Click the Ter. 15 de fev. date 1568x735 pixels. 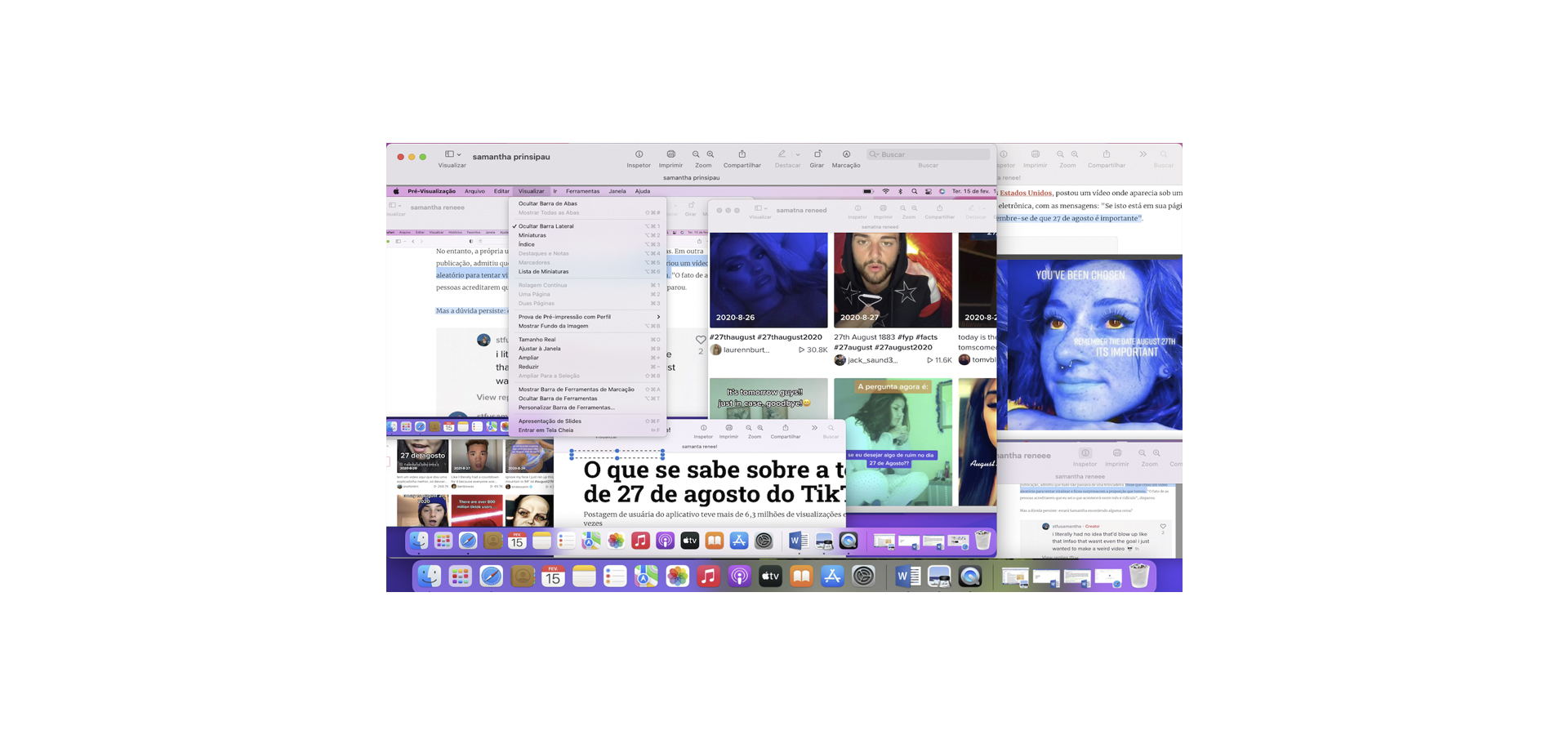pyautogui.click(x=970, y=191)
